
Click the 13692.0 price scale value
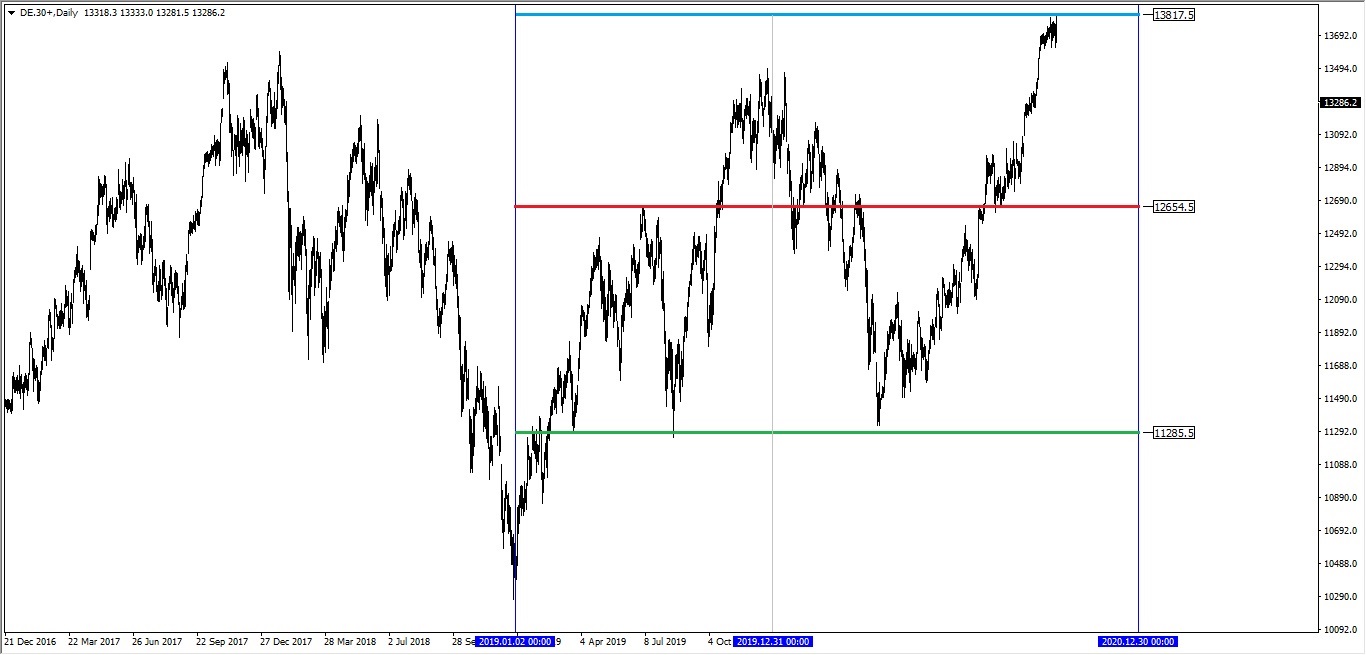coord(1340,37)
